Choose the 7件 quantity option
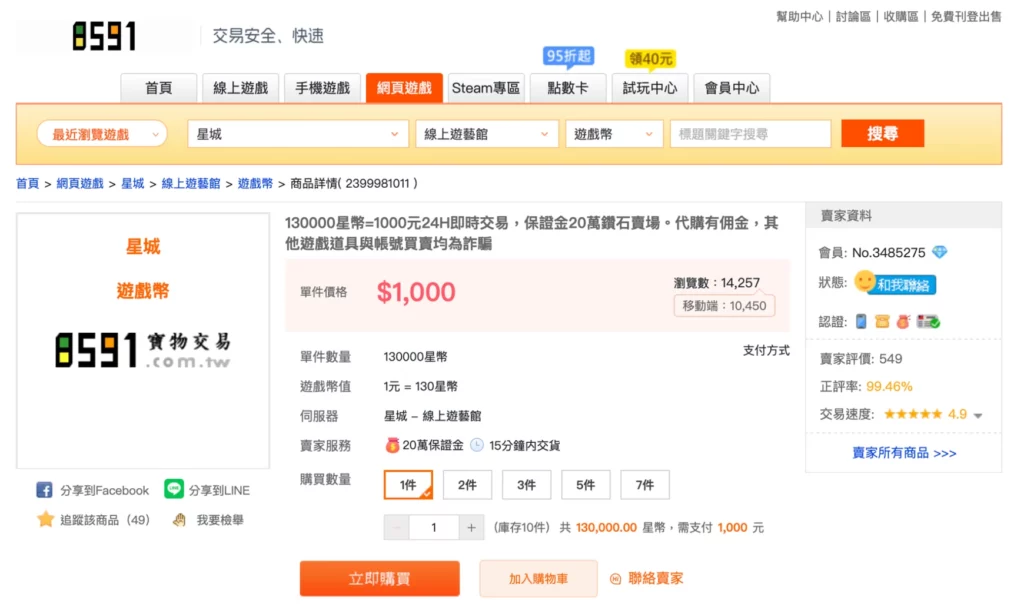 point(644,485)
